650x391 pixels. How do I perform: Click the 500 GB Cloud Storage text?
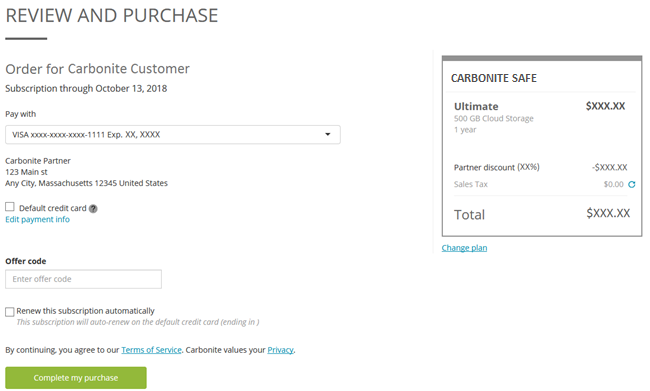pos(494,119)
